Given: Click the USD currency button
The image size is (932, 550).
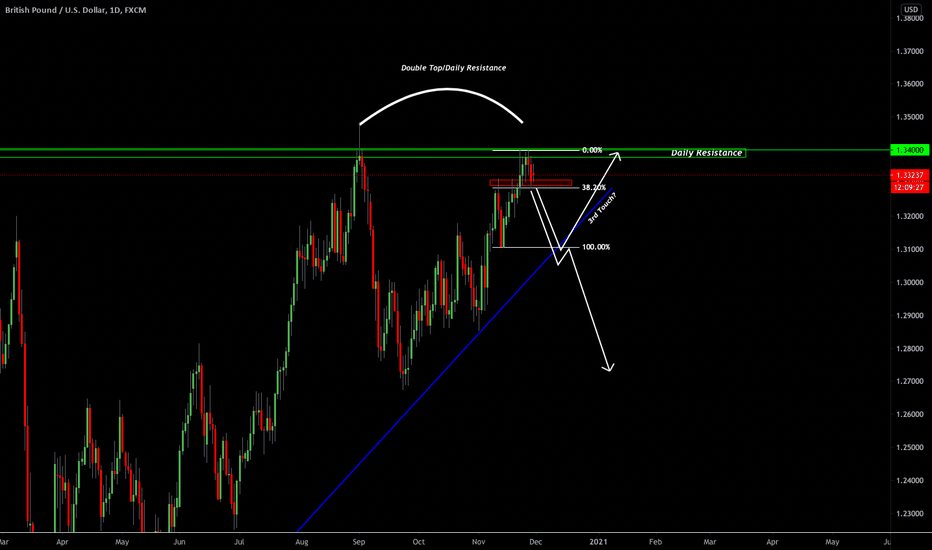Looking at the screenshot, I should [x=911, y=10].
